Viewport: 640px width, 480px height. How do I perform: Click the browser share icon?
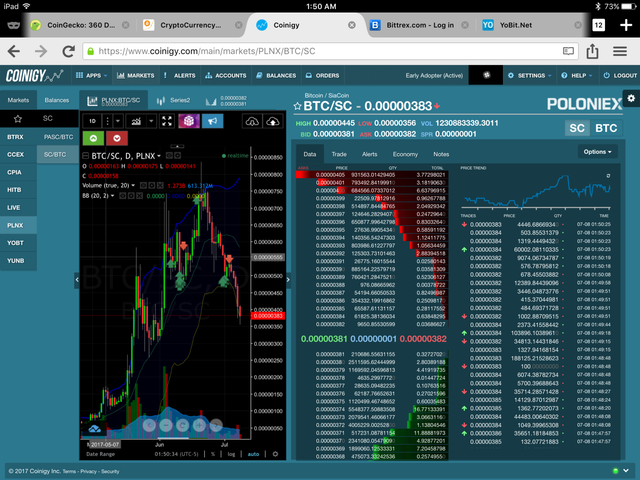592,51
